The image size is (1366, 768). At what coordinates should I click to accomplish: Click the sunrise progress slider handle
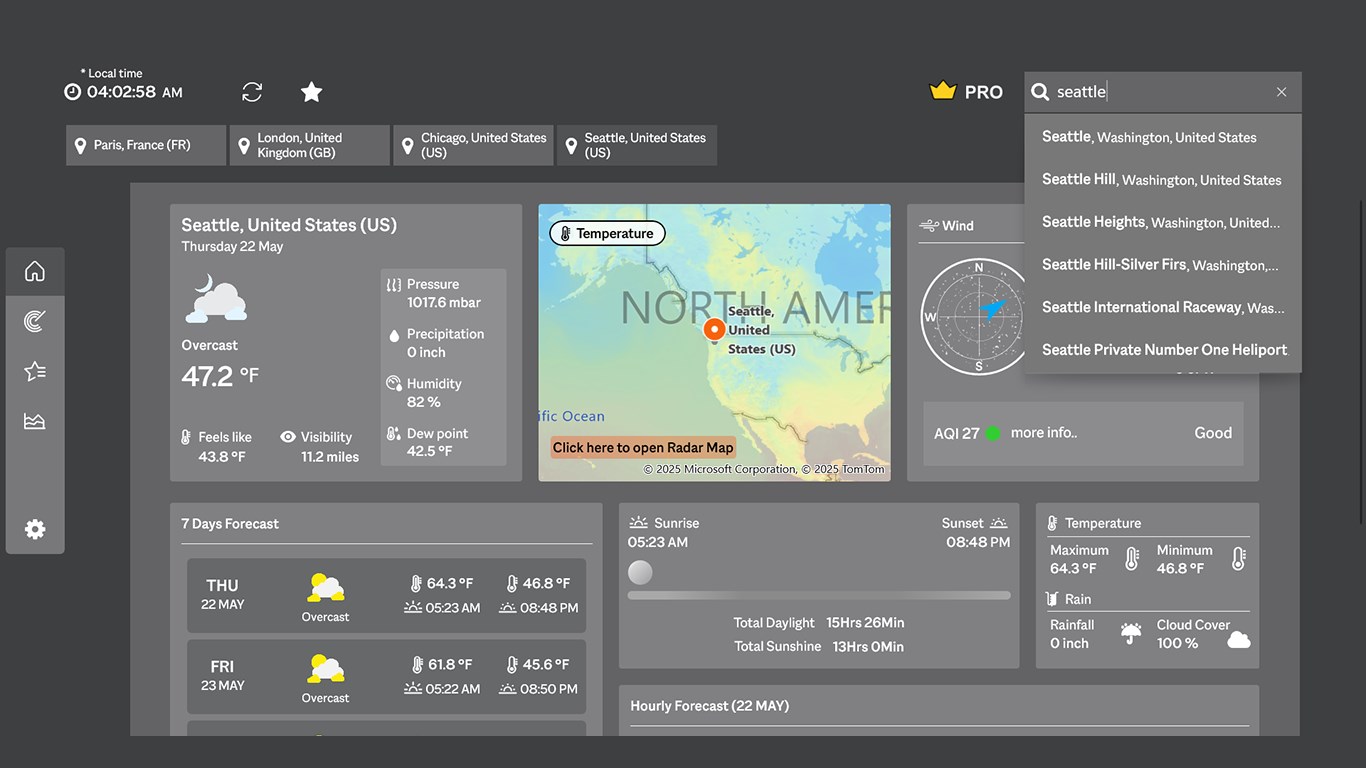pyautogui.click(x=640, y=572)
